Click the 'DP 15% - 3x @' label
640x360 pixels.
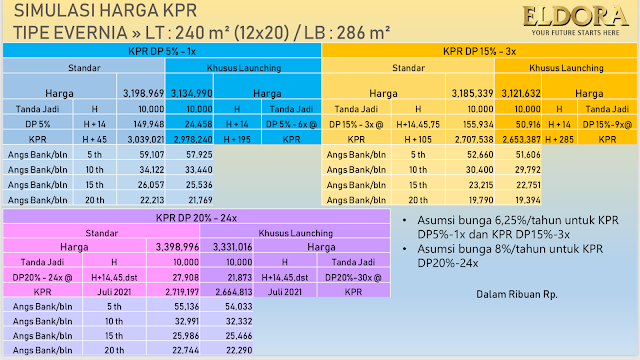click(356, 124)
